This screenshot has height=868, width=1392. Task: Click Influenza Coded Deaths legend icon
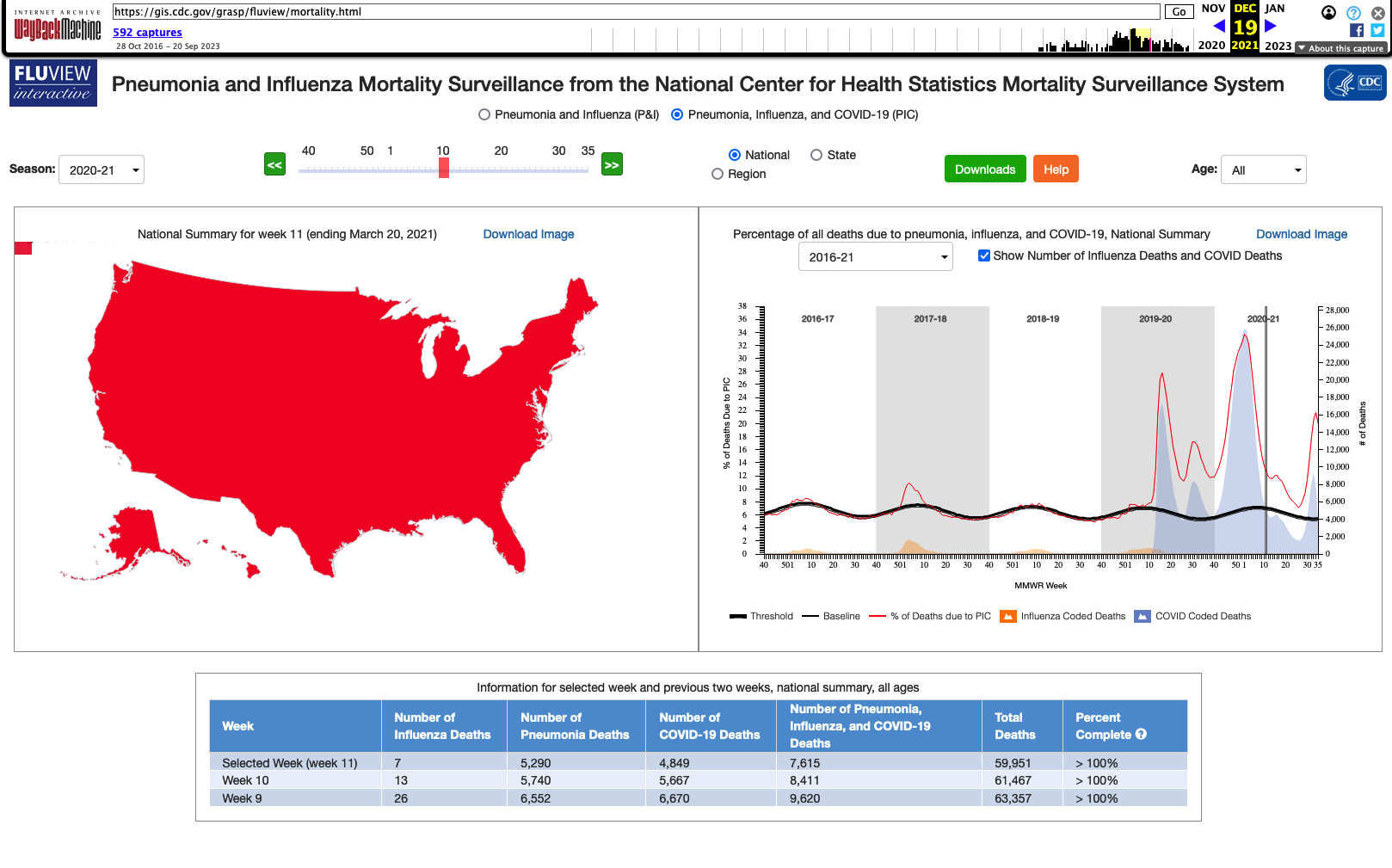tap(1008, 616)
